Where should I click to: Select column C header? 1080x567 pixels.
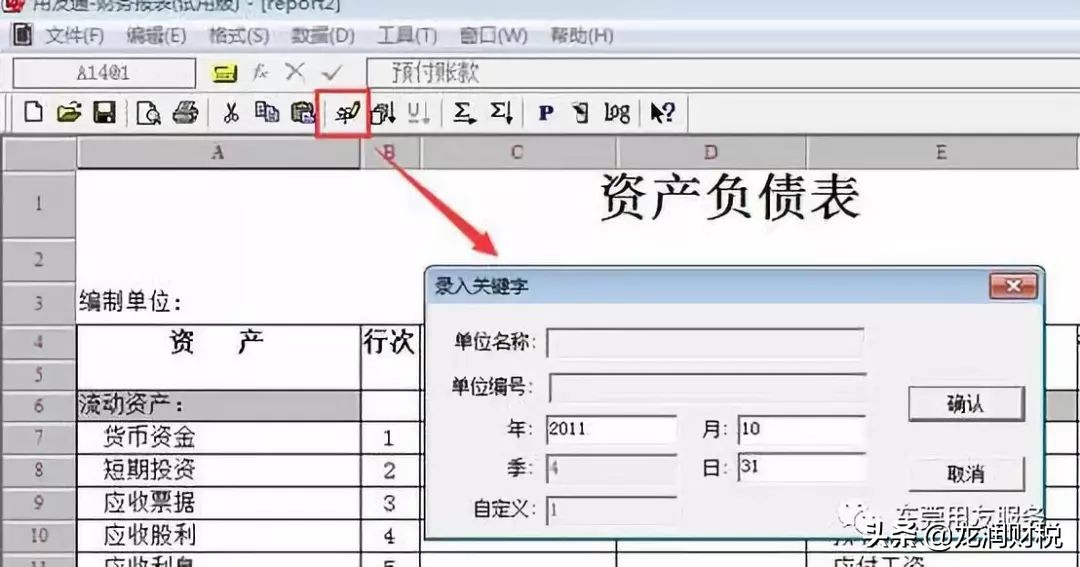518,152
